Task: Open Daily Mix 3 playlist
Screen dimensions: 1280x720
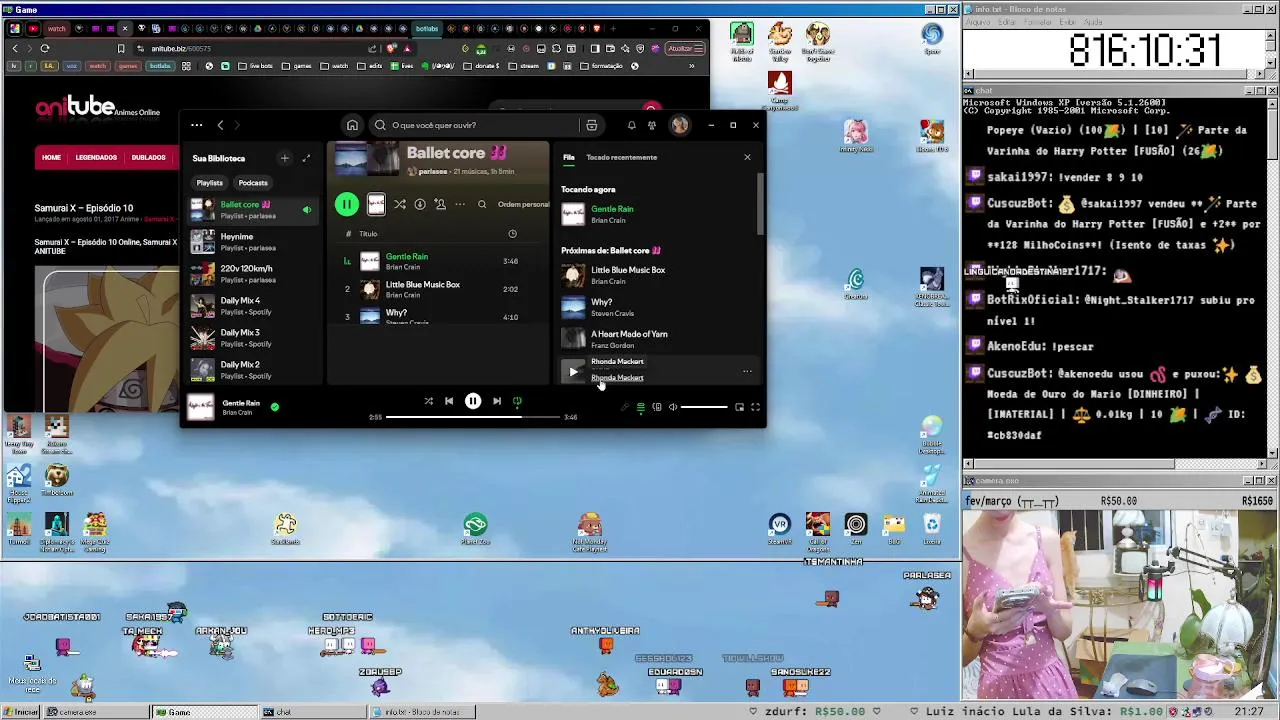Action: tap(254, 338)
